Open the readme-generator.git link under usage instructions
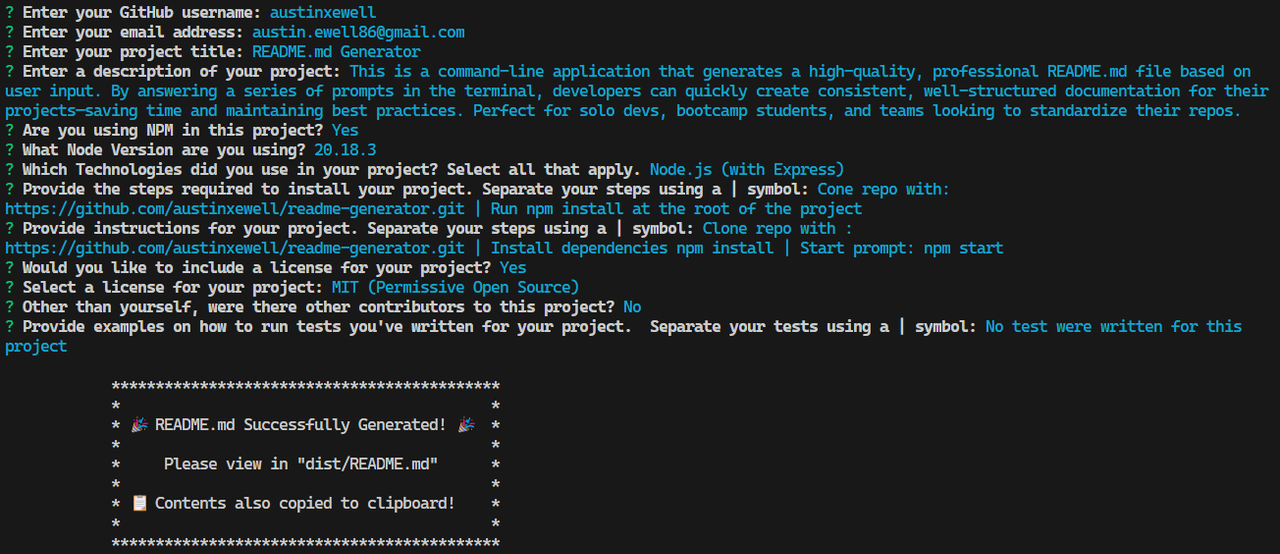This screenshot has width=1280, height=554. [235, 248]
